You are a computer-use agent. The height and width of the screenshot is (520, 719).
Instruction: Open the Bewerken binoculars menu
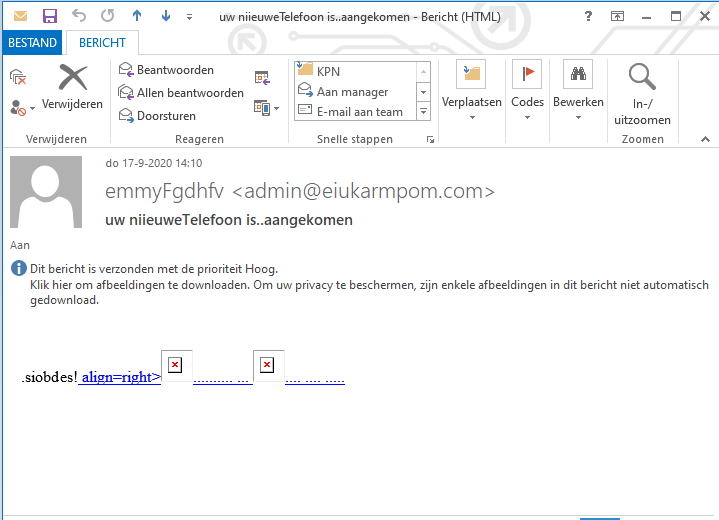[578, 92]
